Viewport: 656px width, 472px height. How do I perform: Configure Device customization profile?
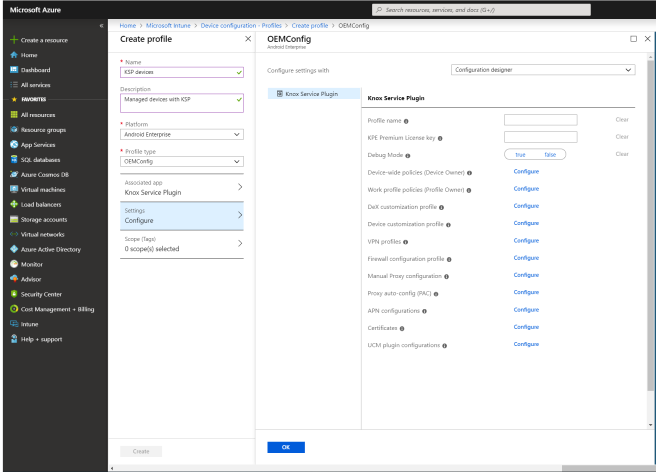[x=526, y=223]
